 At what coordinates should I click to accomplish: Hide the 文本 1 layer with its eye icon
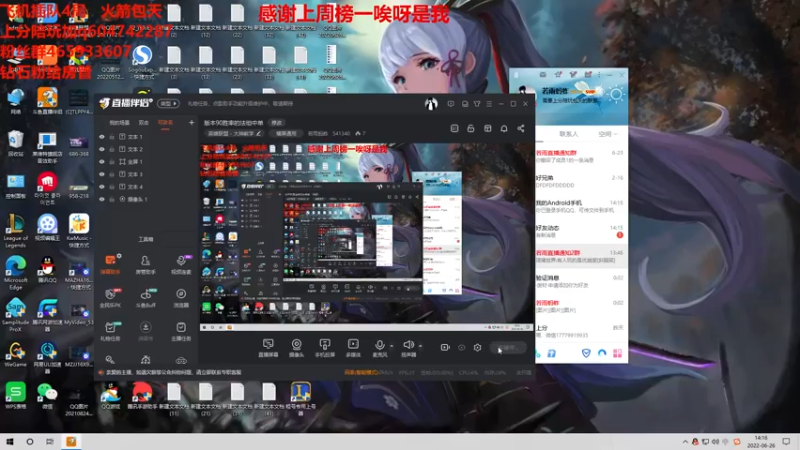[102, 137]
